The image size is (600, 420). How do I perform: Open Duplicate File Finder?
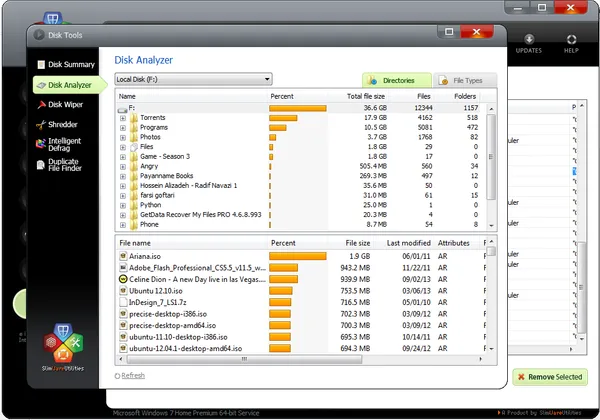[59, 165]
